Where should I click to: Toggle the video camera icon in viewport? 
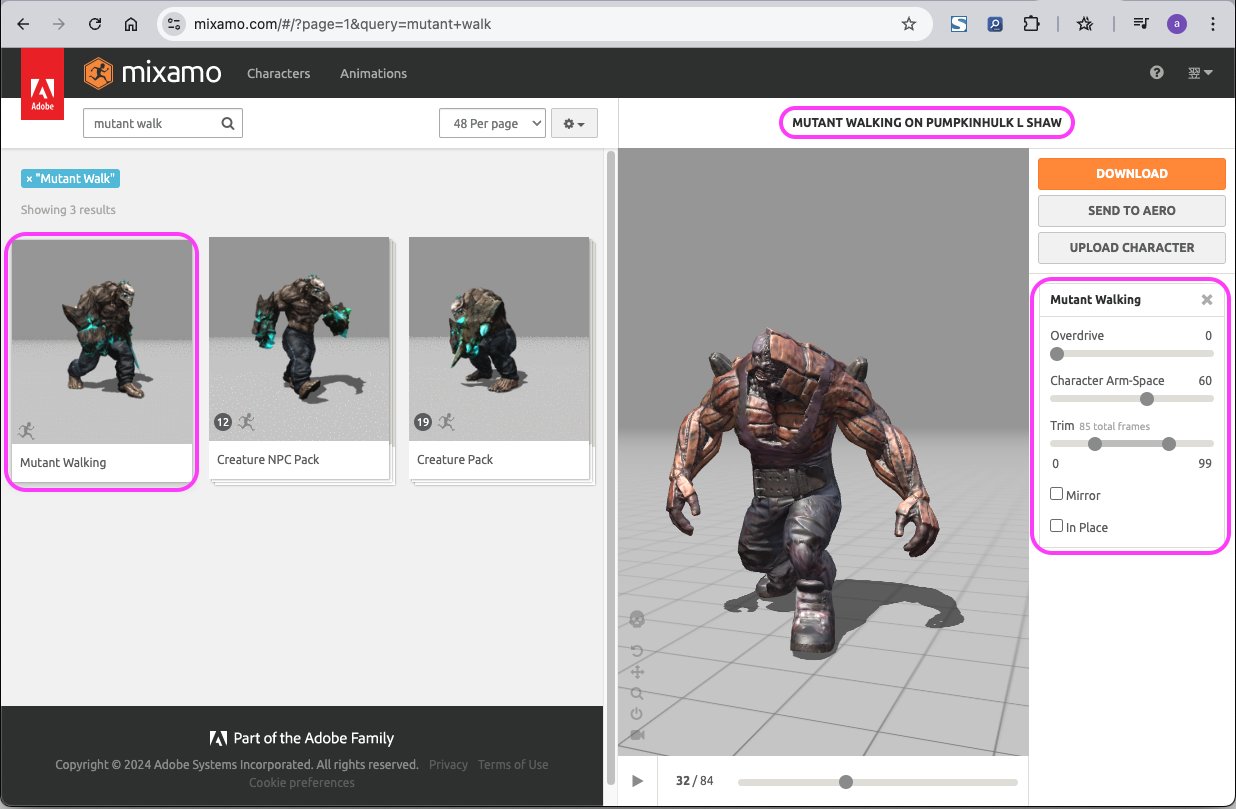637,735
